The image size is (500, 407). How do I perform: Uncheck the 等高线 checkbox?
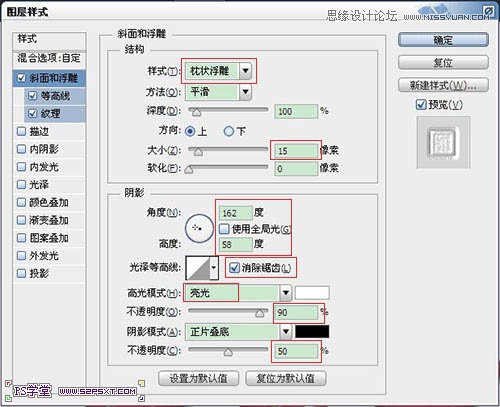(x=32, y=96)
